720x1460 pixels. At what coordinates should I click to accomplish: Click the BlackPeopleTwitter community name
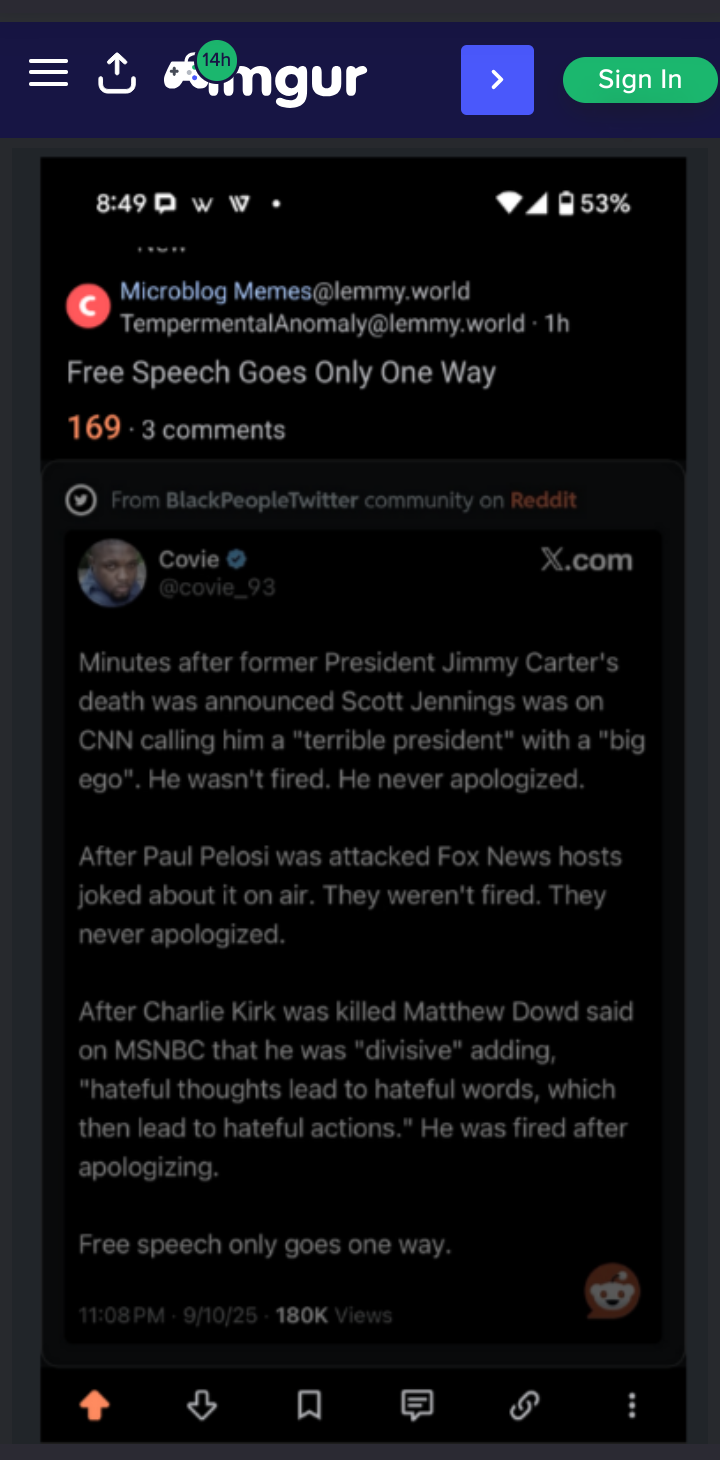click(262, 500)
